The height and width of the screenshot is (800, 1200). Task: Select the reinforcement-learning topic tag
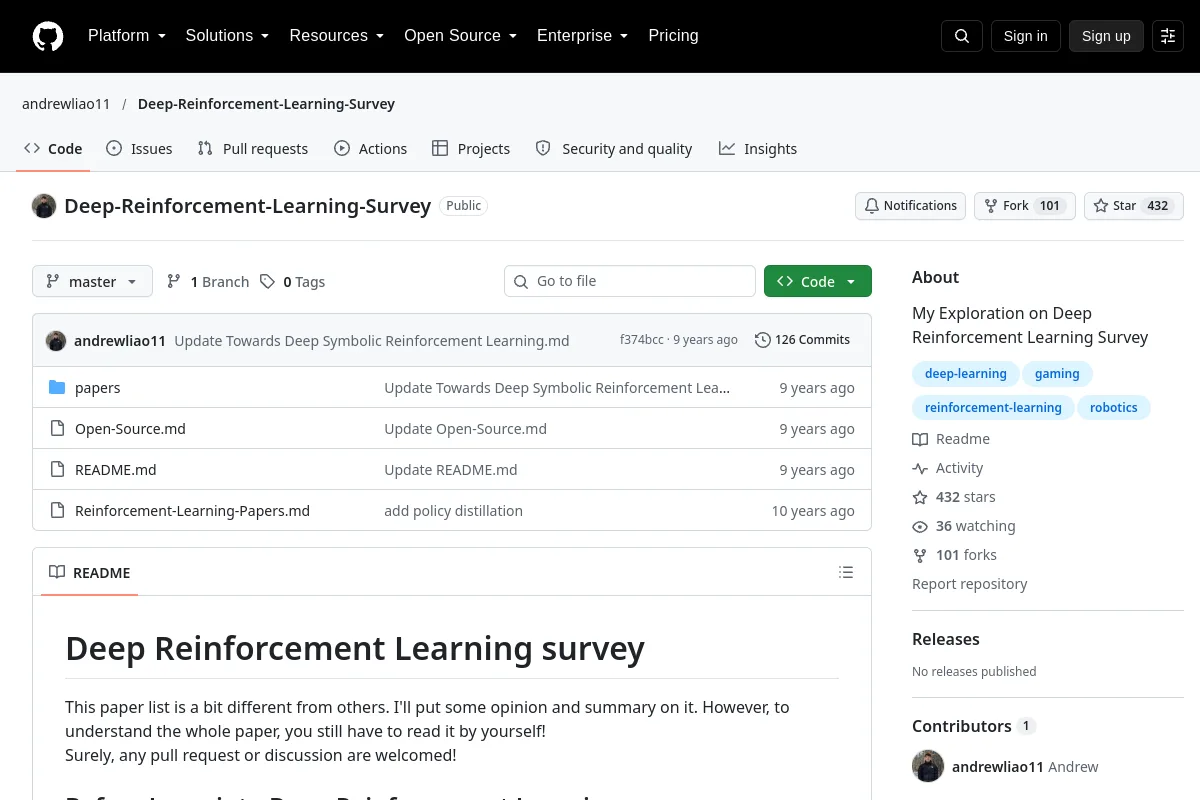click(x=993, y=408)
